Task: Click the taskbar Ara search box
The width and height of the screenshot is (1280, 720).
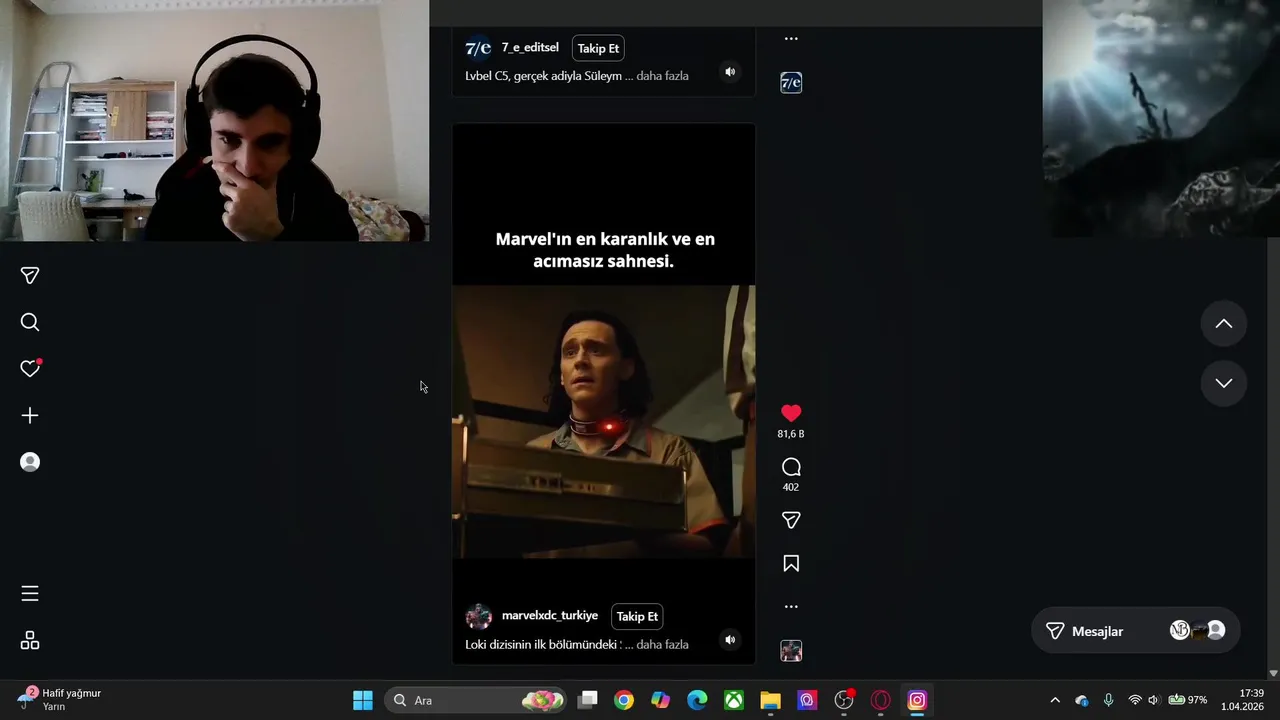Action: point(477,700)
